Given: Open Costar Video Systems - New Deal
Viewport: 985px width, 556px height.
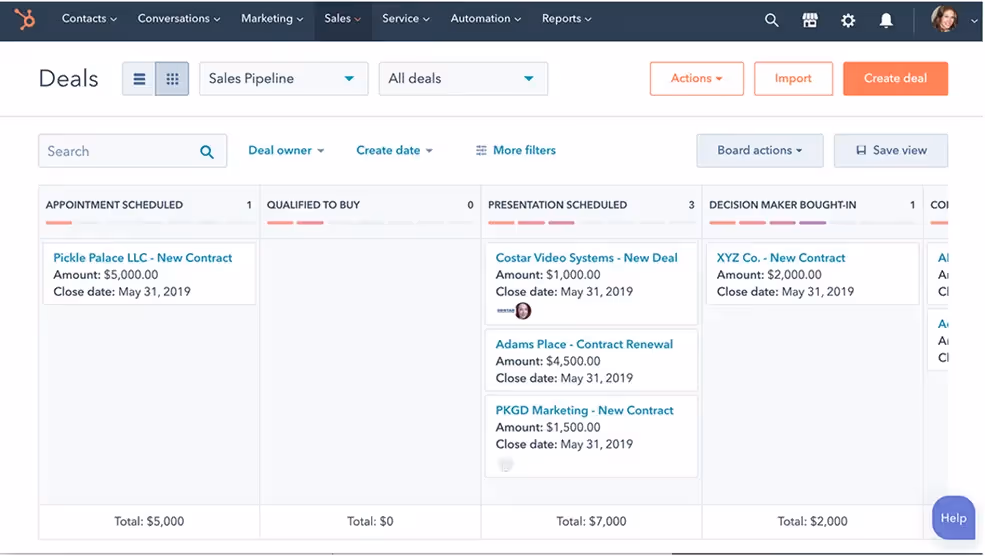Looking at the screenshot, I should pos(587,258).
